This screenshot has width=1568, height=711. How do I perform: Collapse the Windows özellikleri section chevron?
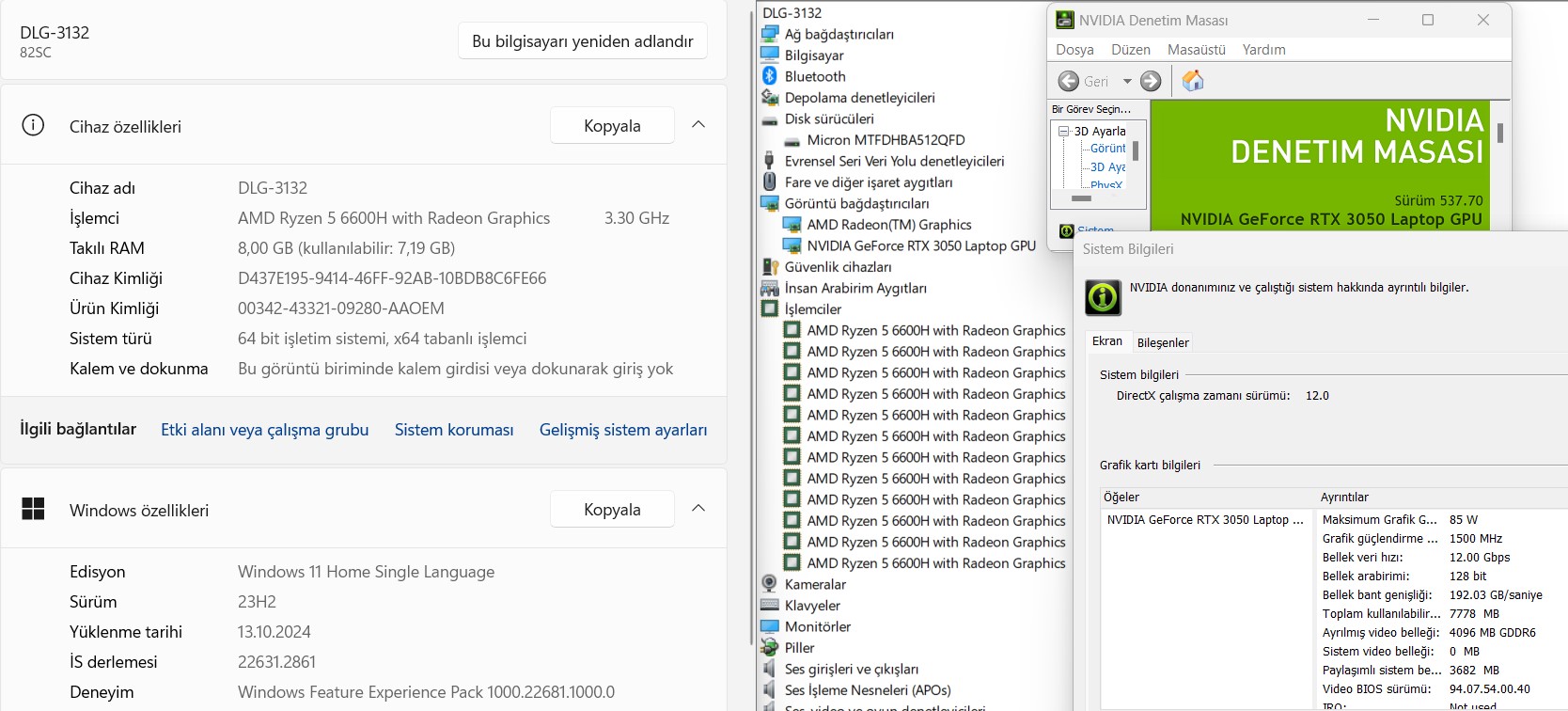[x=698, y=508]
